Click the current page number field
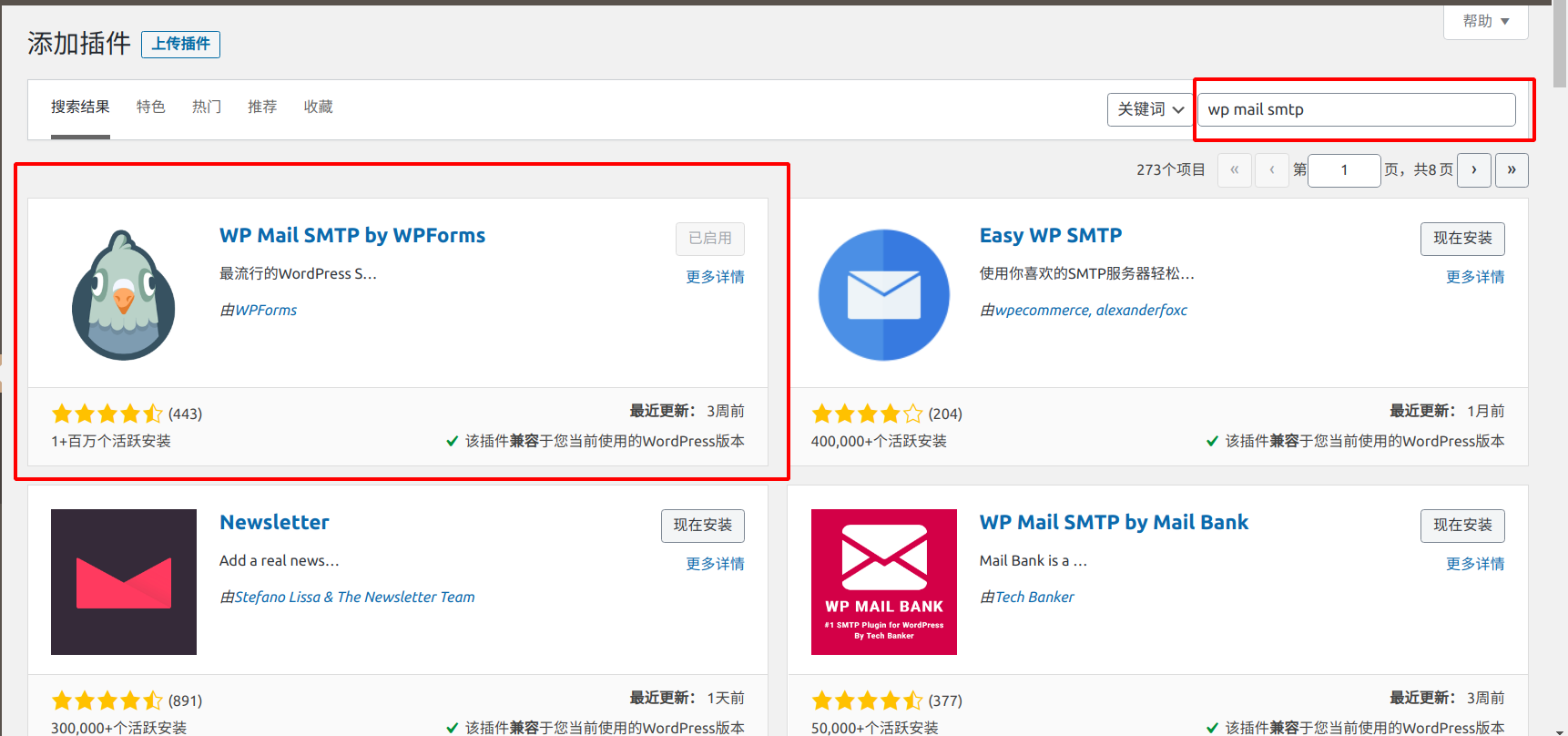Image resolution: width=1568 pixels, height=736 pixels. [x=1344, y=170]
